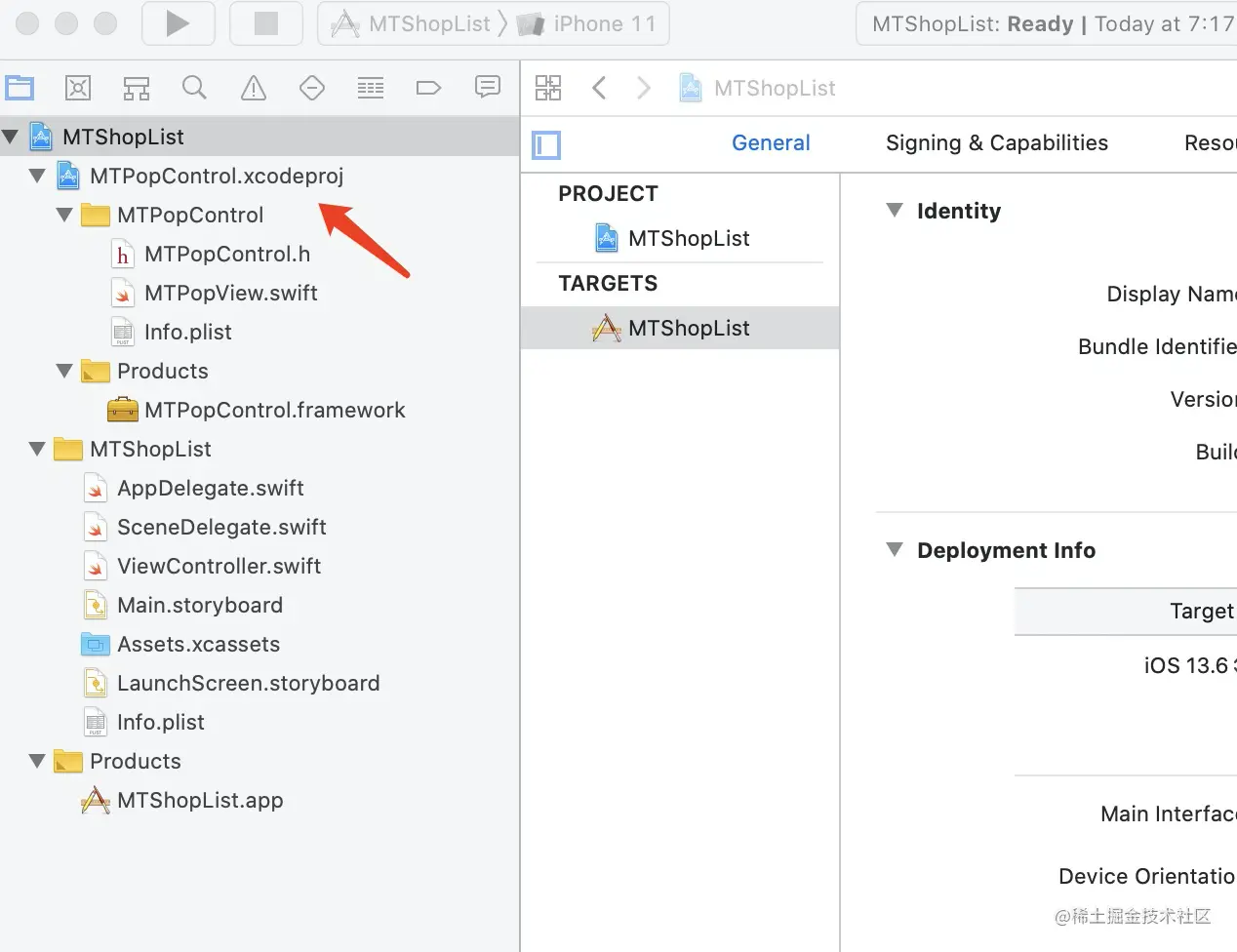Switch to the General tab
Image resolution: width=1237 pixels, height=952 pixels.
pyautogui.click(x=771, y=143)
